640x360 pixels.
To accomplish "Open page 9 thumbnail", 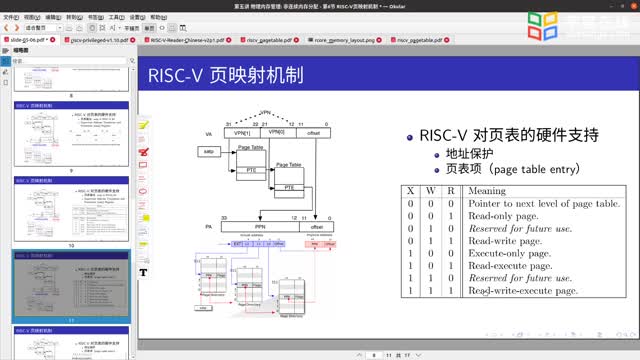I will click(x=71, y=134).
